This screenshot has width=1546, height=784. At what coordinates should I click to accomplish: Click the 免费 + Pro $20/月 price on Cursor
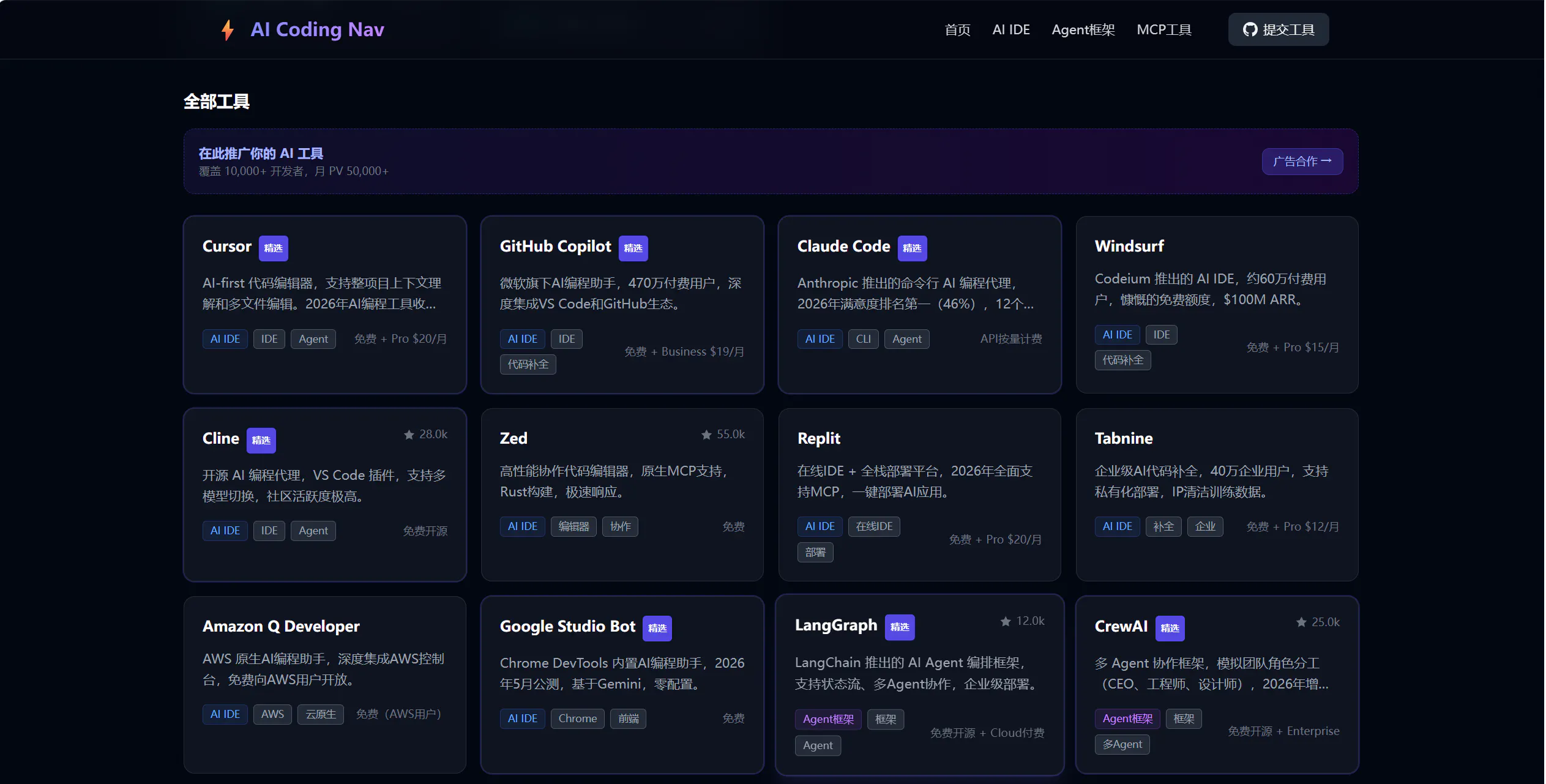click(400, 339)
